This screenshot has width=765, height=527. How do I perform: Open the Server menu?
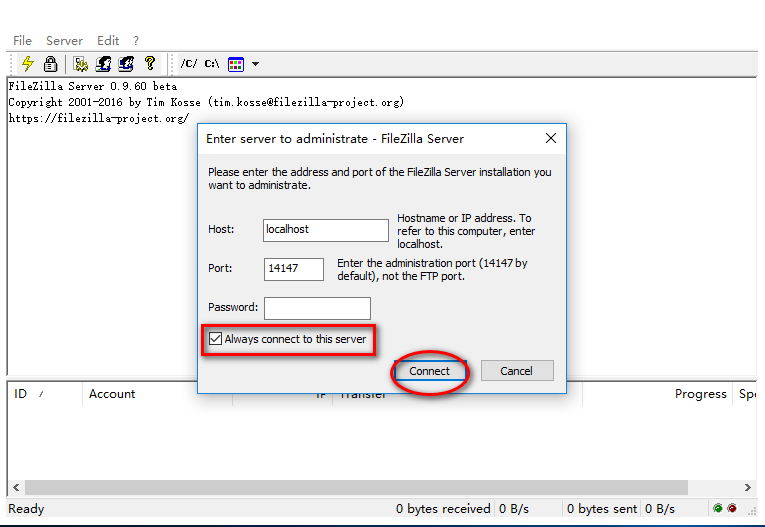(64, 41)
